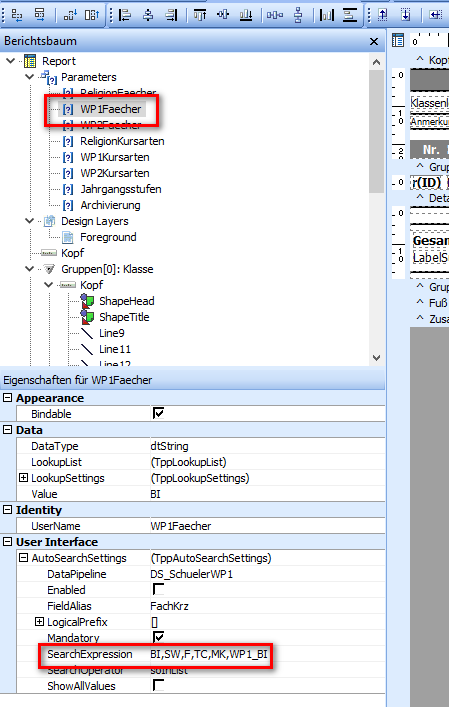Click the tree scrollbar up arrow
This screenshot has width=449, height=707.
pyautogui.click(x=376, y=62)
